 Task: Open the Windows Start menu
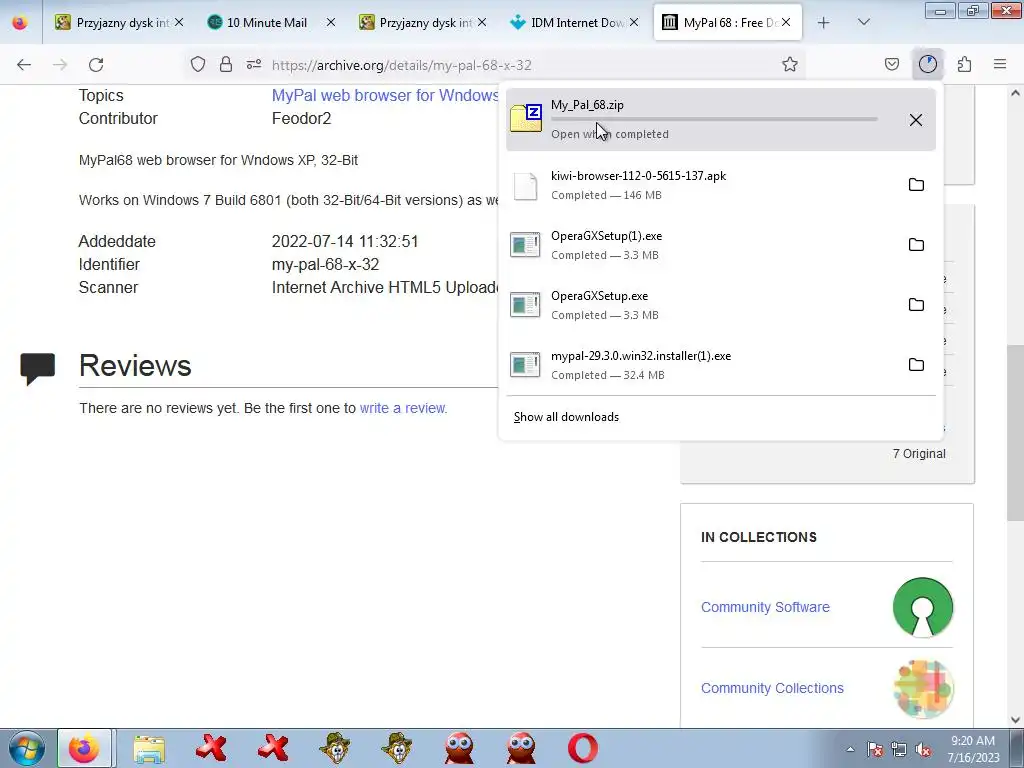(27, 748)
